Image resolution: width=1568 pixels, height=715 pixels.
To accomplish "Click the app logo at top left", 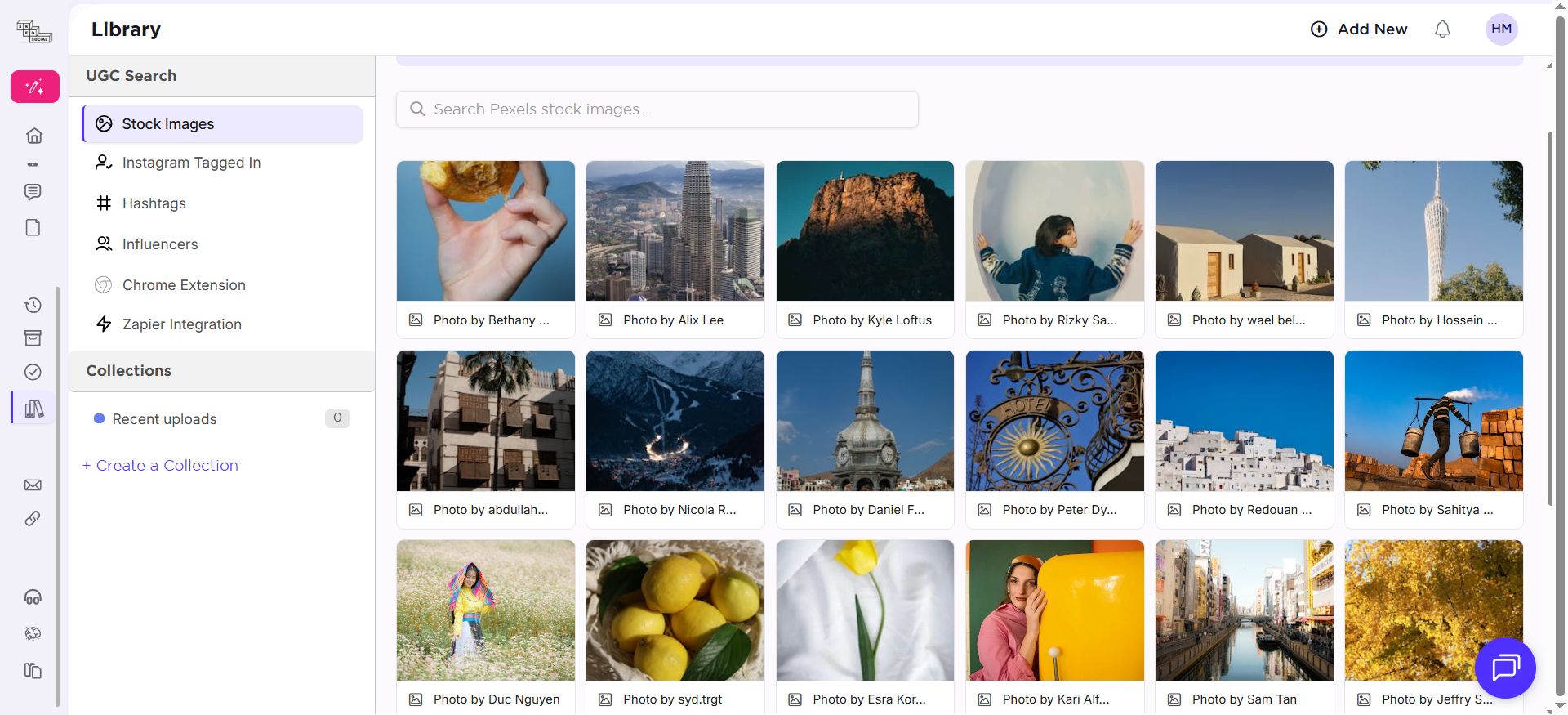I will click(34, 31).
